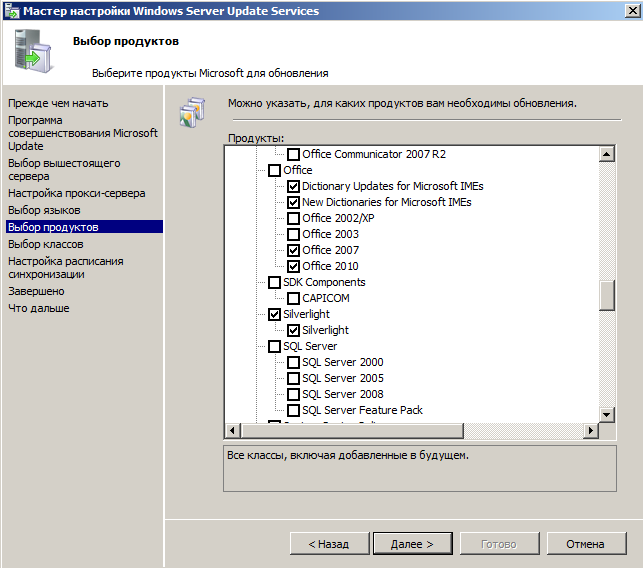643x568 pixels.
Task: Select the CAPICOM tree label
Action: (x=326, y=298)
